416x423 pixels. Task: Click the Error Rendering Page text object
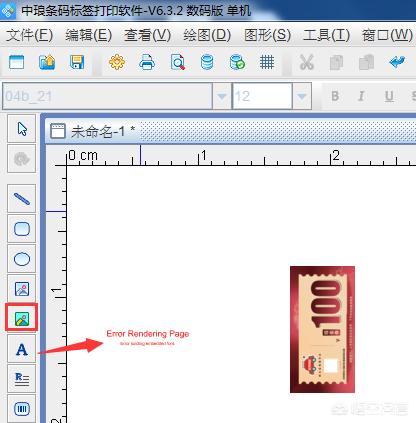pyautogui.click(x=148, y=337)
